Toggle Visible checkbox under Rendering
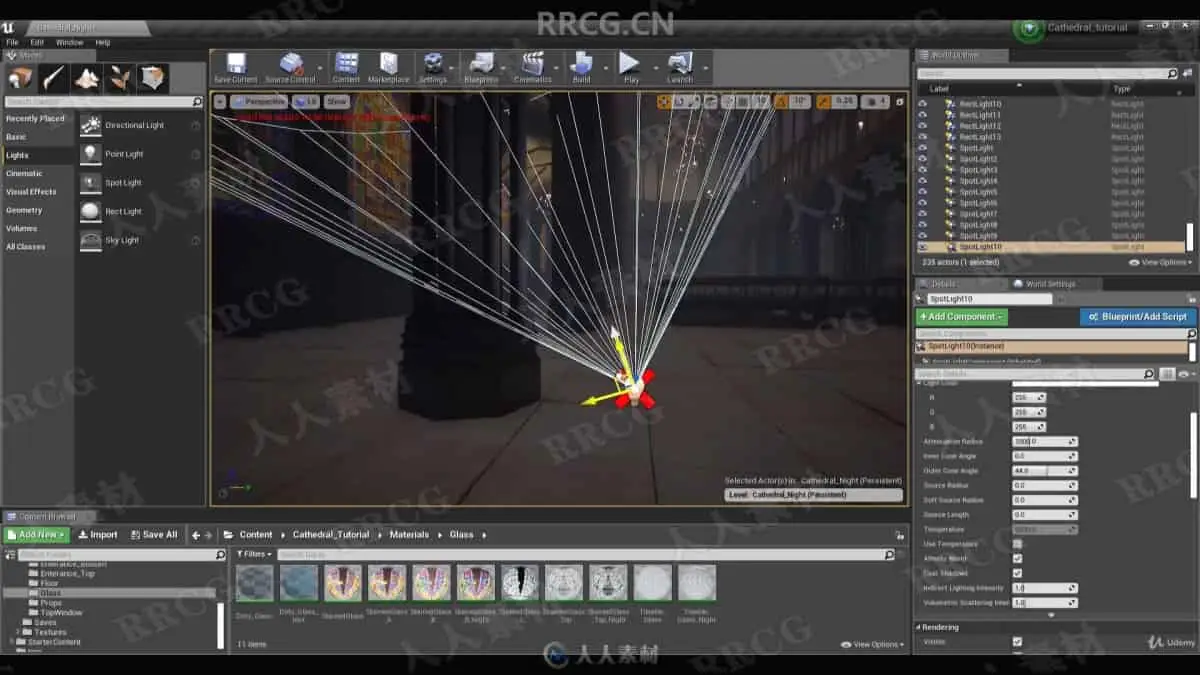Viewport: 1200px width, 675px height. [x=1017, y=642]
